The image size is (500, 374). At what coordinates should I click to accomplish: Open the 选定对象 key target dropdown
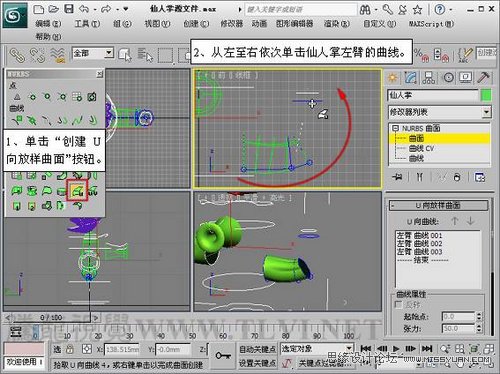[x=349, y=349]
